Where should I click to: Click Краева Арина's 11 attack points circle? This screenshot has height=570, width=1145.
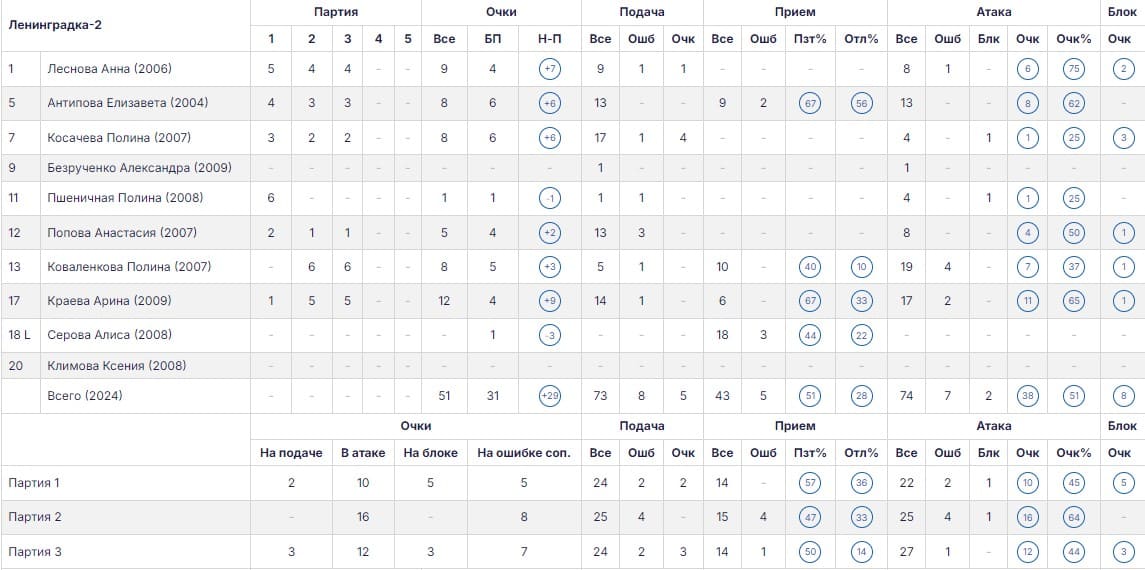click(x=1027, y=301)
